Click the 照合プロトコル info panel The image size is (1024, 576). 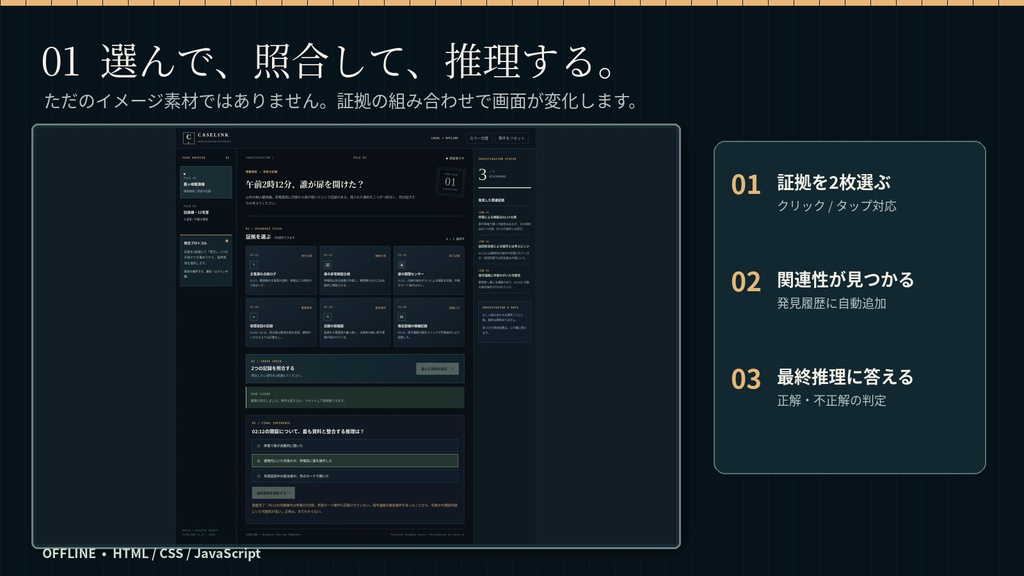(x=206, y=261)
